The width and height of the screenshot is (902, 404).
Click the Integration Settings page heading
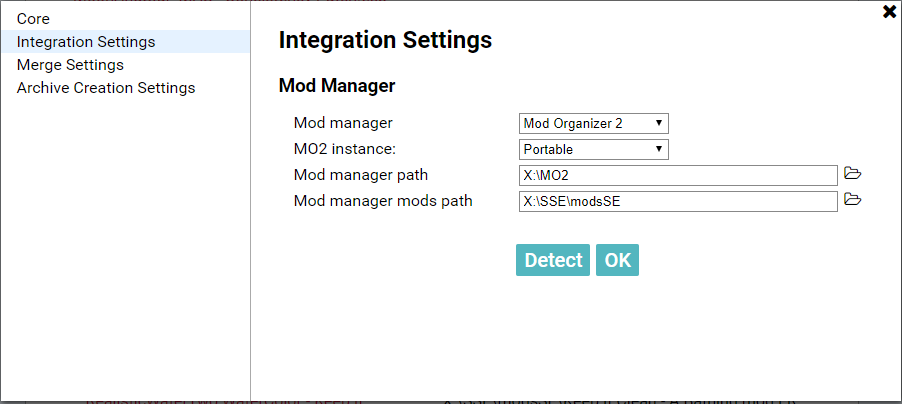385,40
